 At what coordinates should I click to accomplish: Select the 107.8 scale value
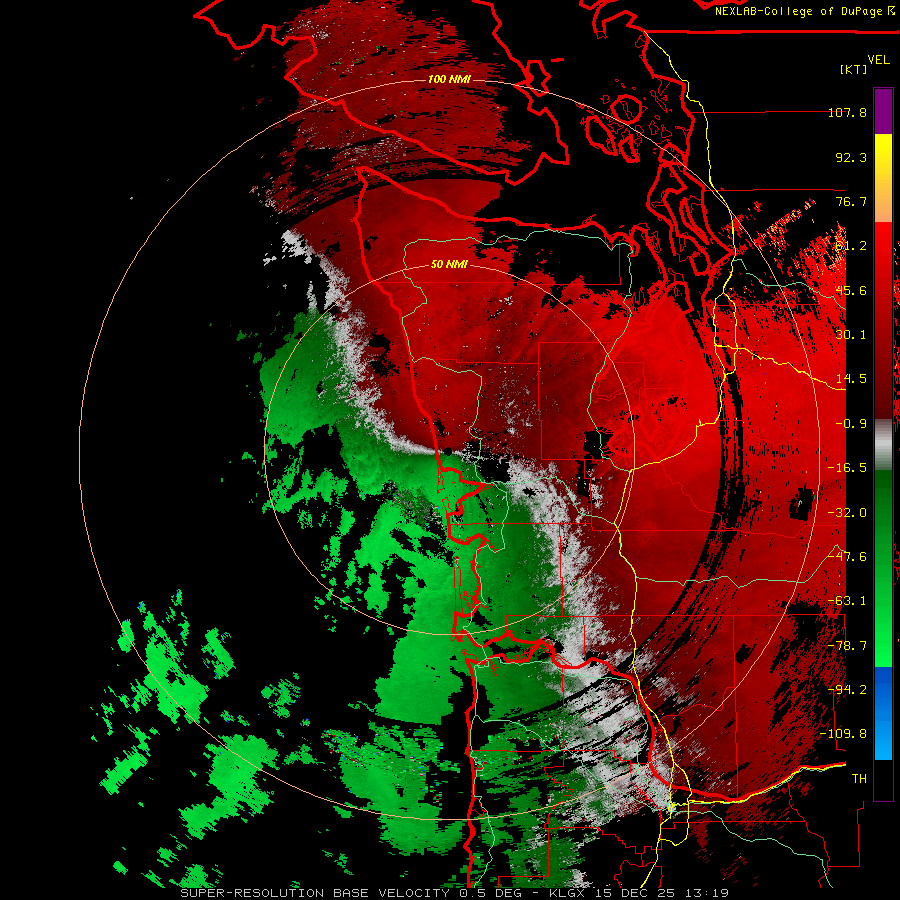[x=847, y=112]
